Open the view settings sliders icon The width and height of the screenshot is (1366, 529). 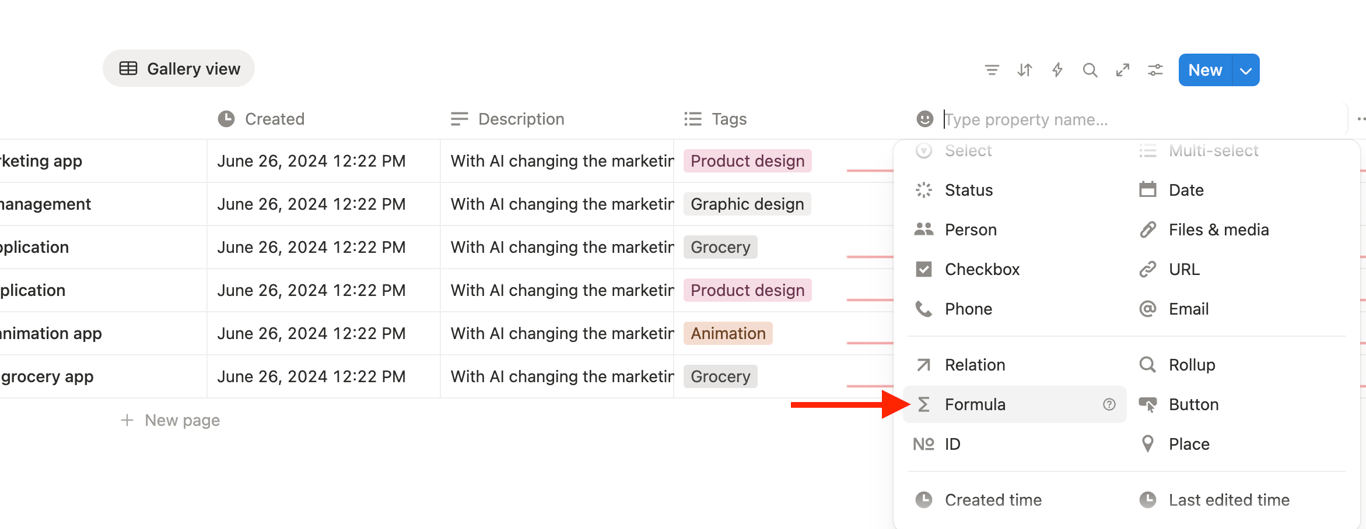[x=1155, y=70]
